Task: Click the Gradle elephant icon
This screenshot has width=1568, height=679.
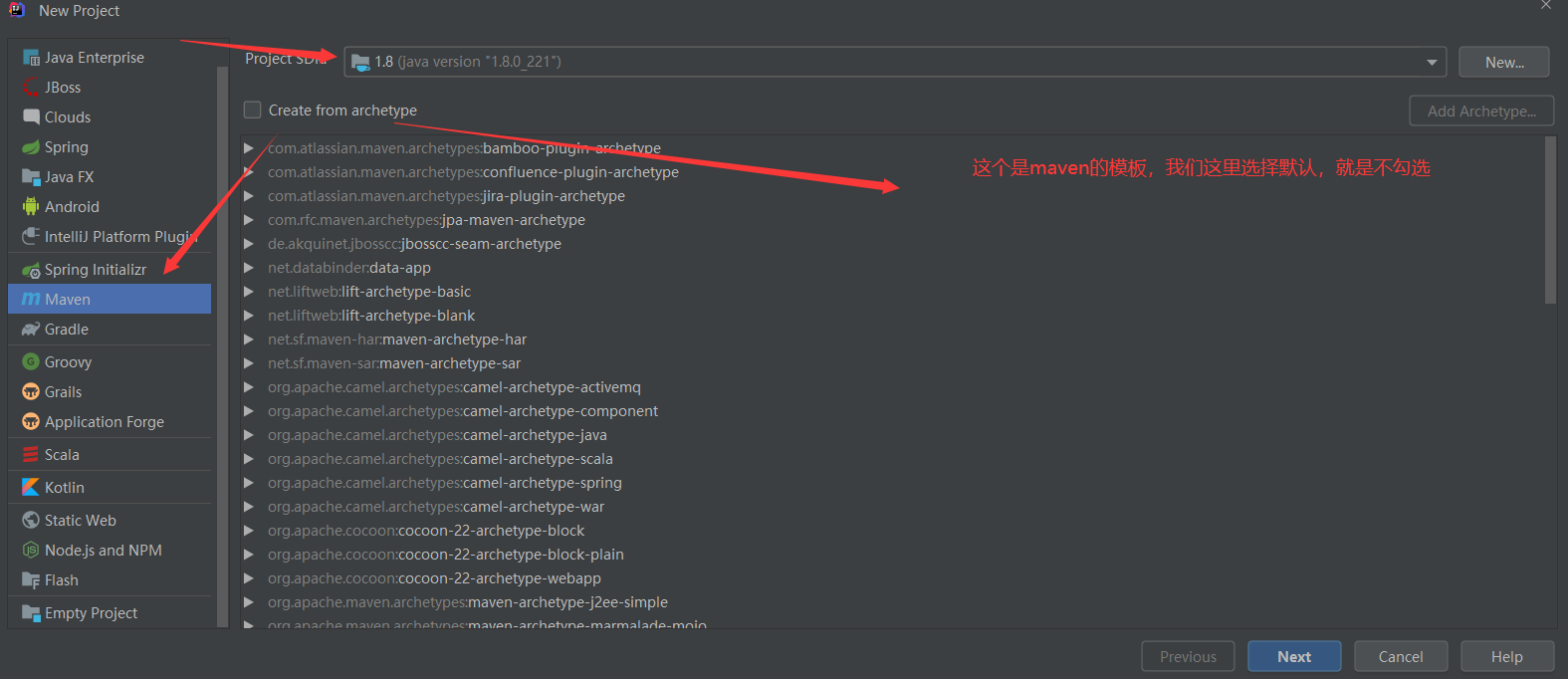Action: [31, 330]
